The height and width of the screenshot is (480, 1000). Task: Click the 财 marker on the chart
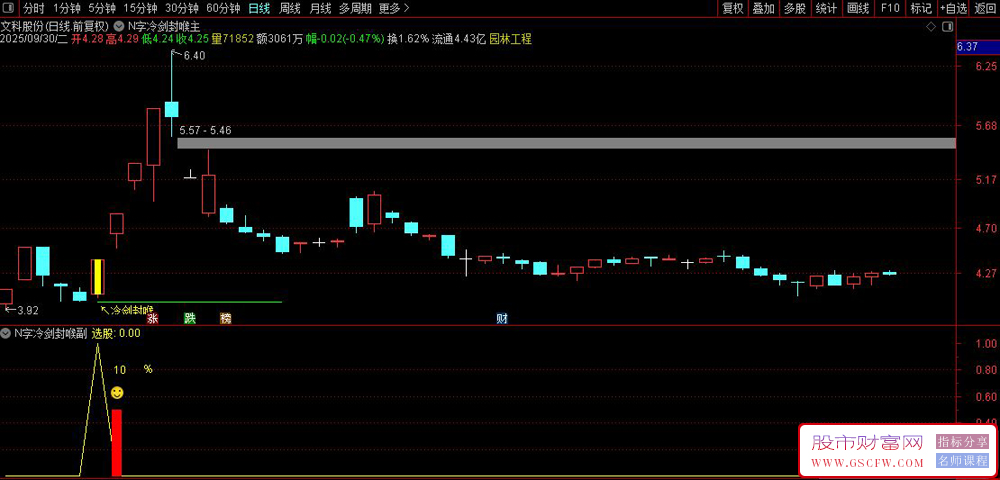(503, 318)
